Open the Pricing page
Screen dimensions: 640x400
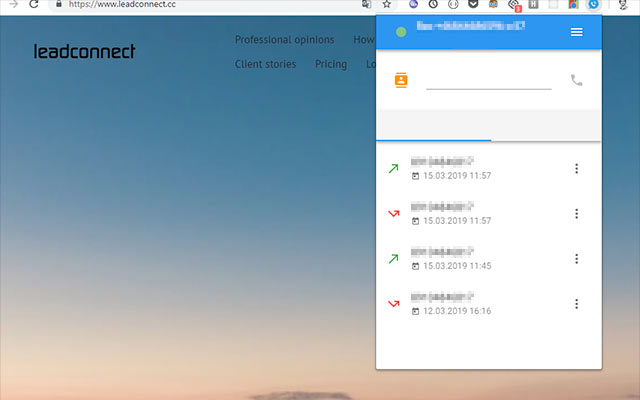click(x=331, y=64)
